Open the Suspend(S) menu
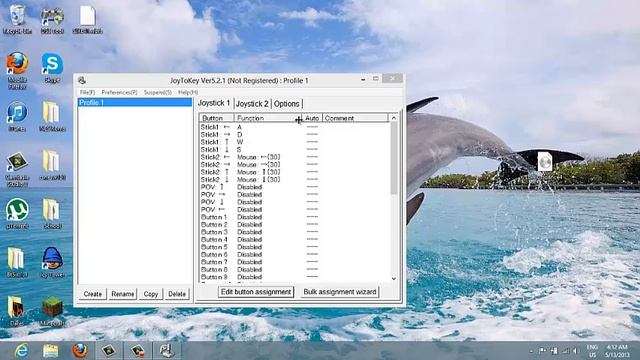Image resolution: width=640 pixels, height=360 pixels. pos(158,93)
